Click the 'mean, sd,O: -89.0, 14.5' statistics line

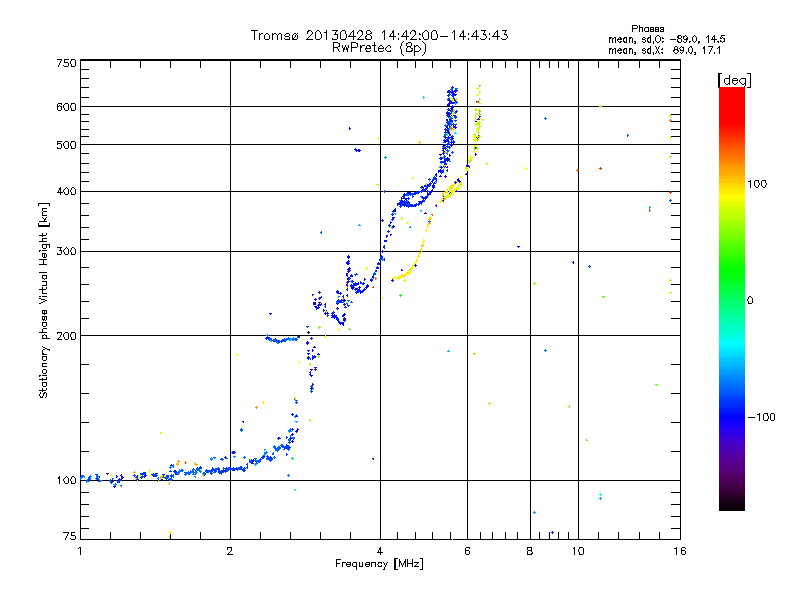point(666,39)
